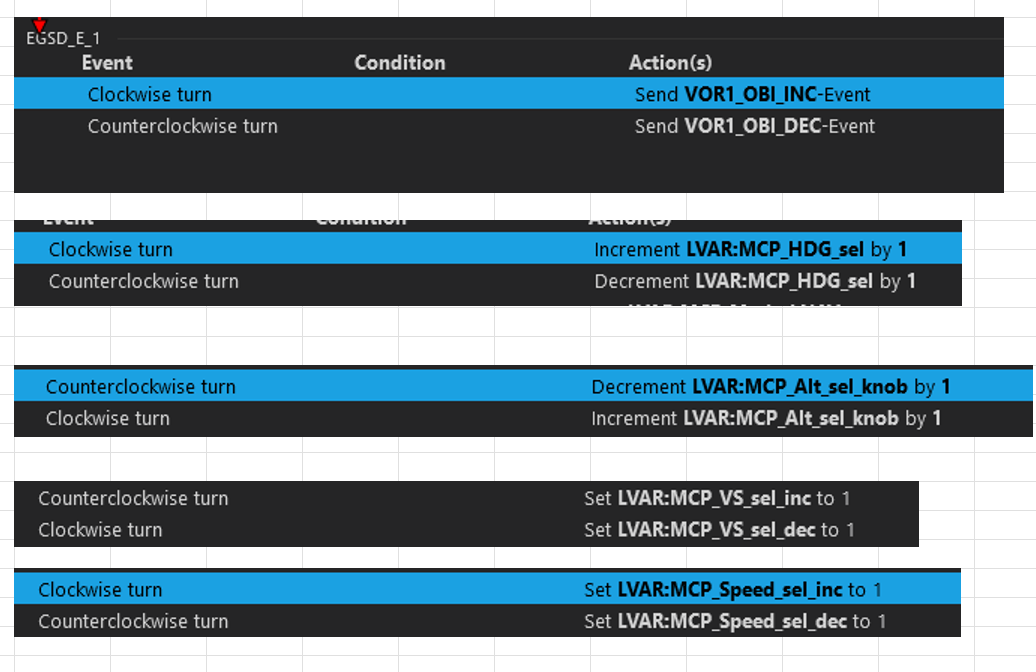Click Set LVAR:MCP_VS_sel_inc to 1 action
1036x672 pixels.
coord(717,499)
